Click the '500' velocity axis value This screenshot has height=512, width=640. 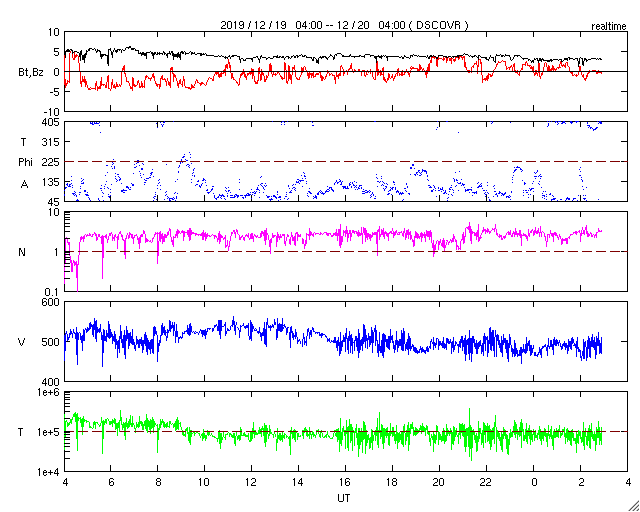pos(52,342)
